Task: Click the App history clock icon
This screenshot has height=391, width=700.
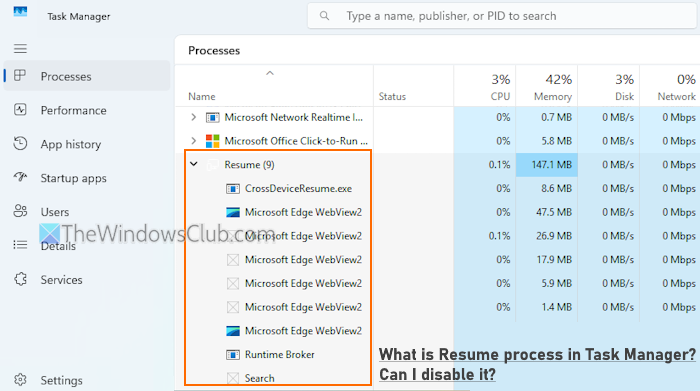Action: point(20,144)
